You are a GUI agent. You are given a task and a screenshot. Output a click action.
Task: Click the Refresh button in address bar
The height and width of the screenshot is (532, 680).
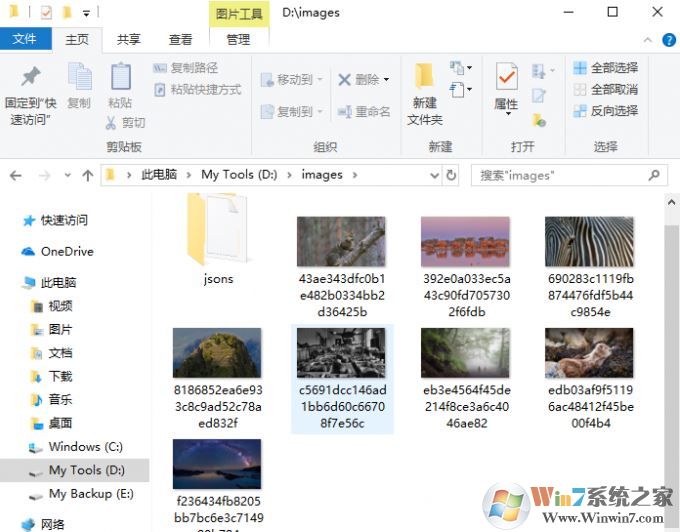pyautogui.click(x=451, y=176)
